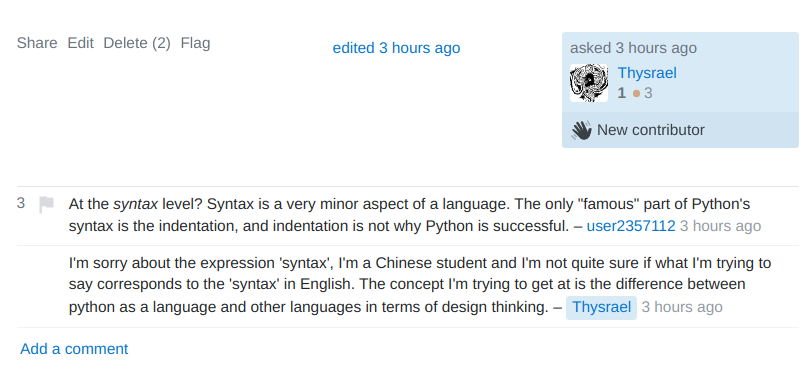Flag the first comment using the flag icon

(46, 205)
